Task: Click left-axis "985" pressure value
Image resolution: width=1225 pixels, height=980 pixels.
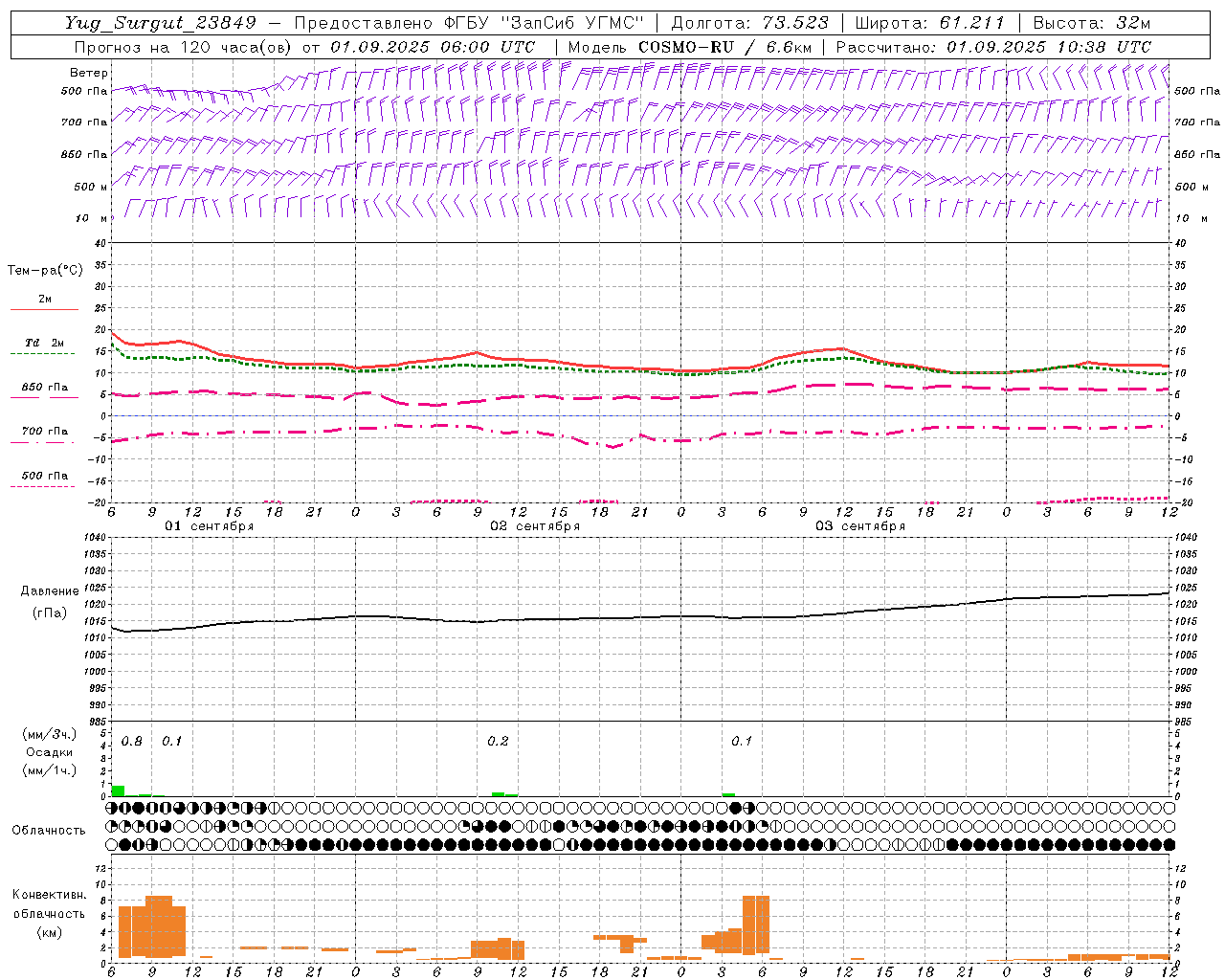Action: 97,722
